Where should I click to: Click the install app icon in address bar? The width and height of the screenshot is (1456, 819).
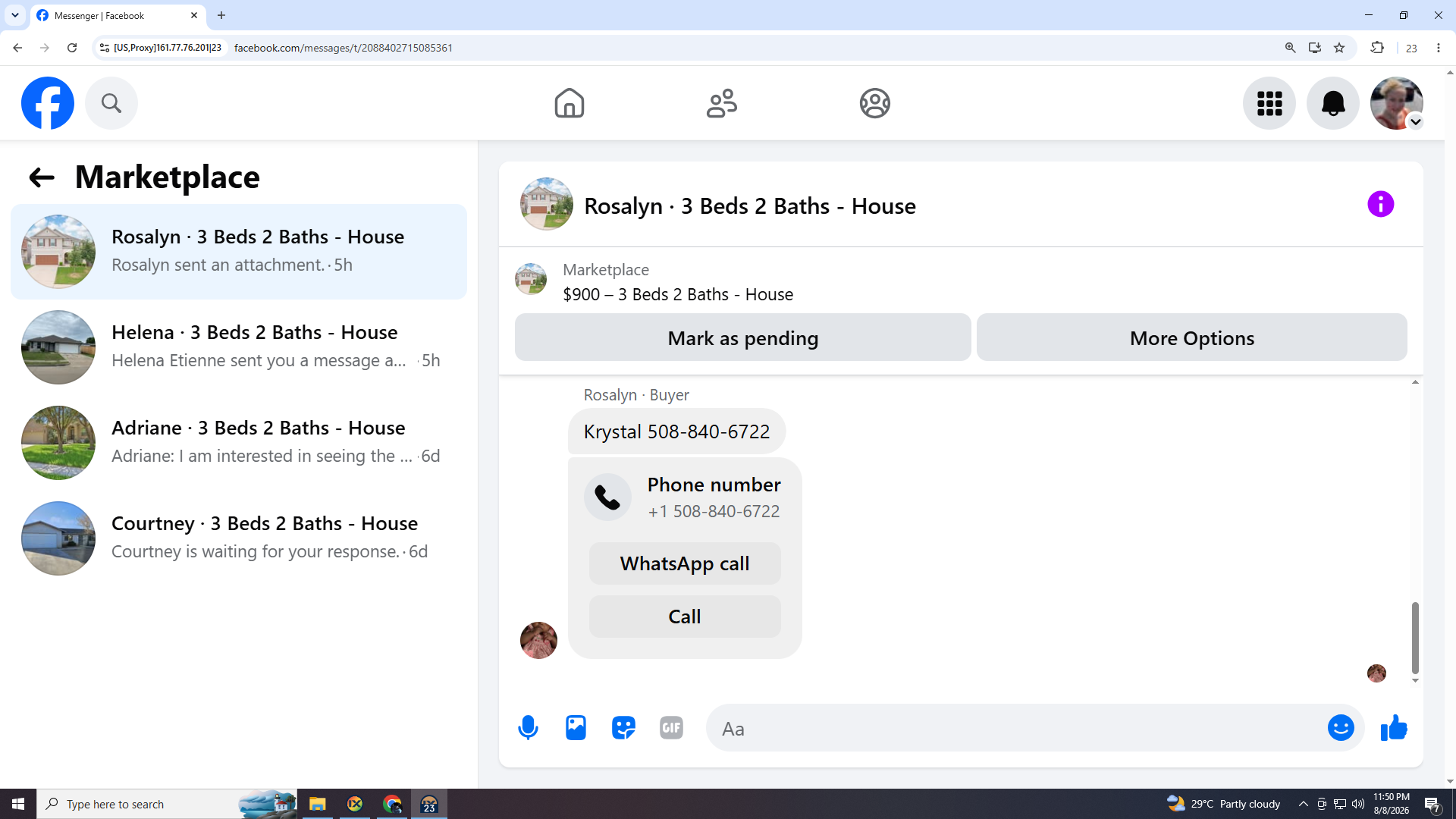[x=1315, y=48]
